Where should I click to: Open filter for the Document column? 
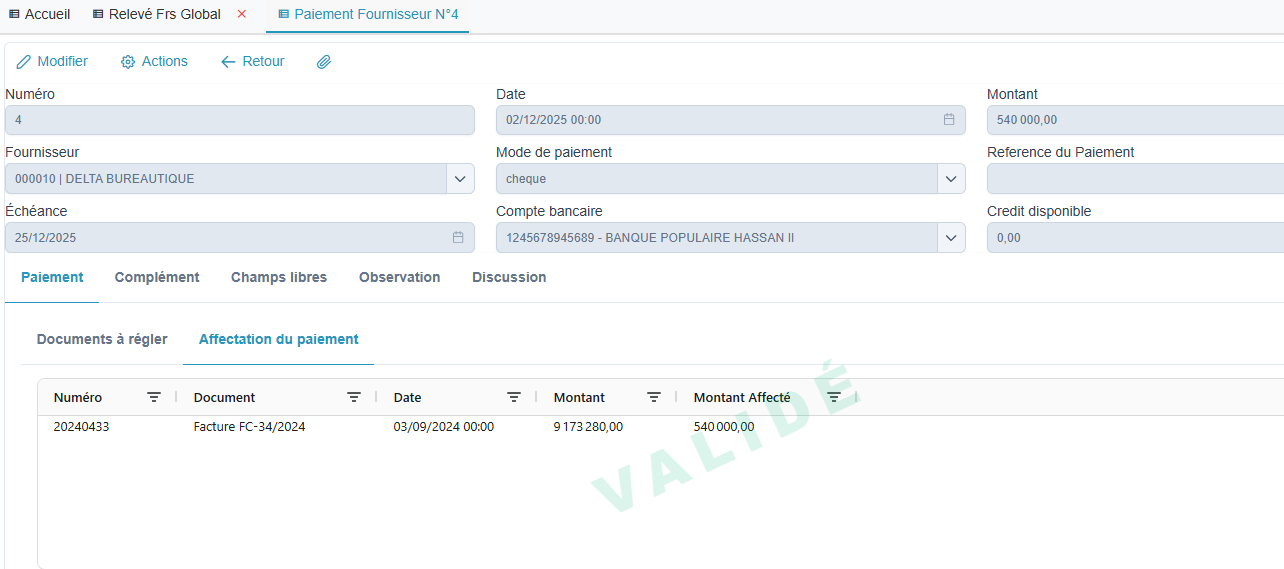(354, 397)
